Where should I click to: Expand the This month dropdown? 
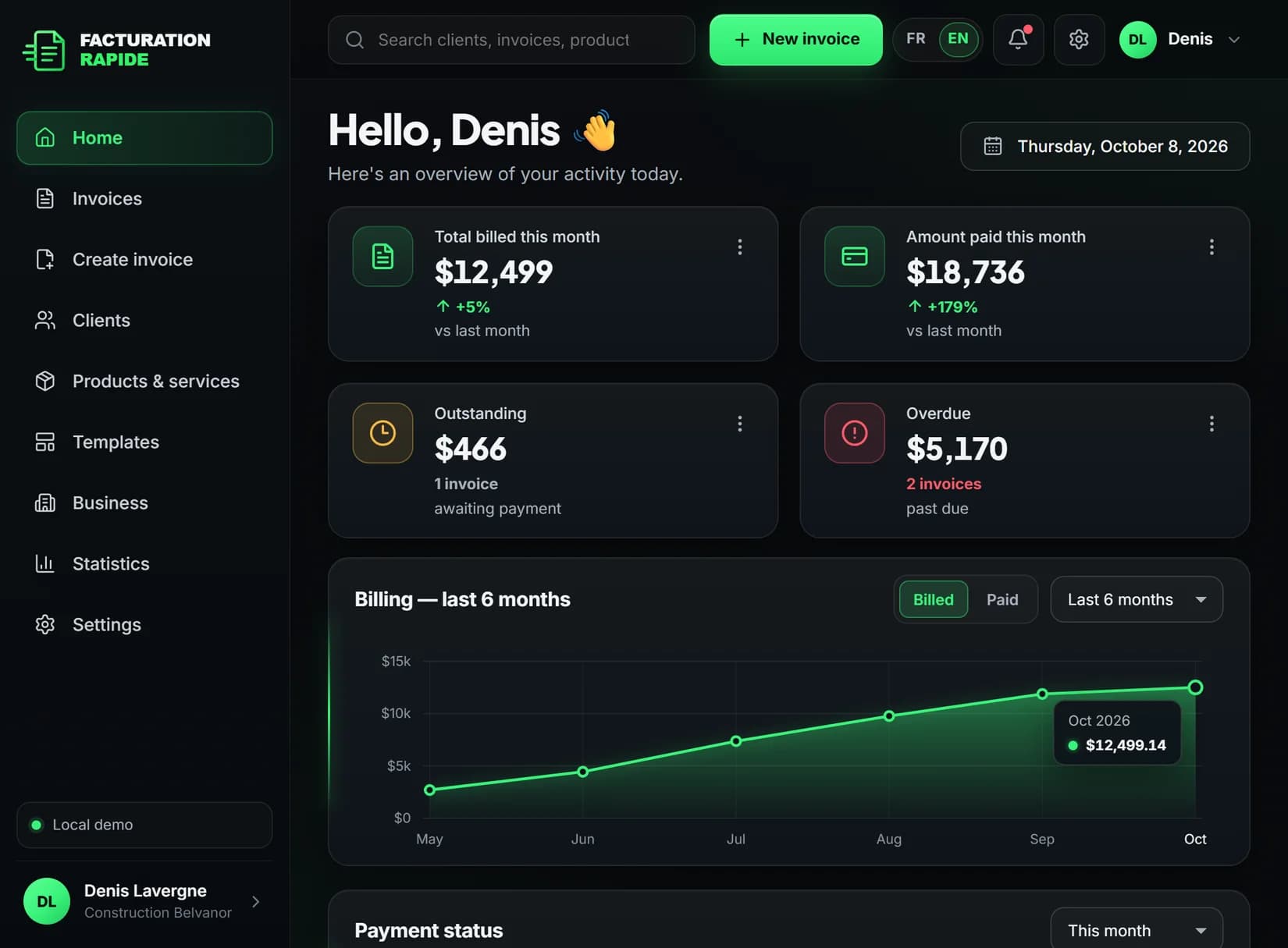pos(1137,930)
